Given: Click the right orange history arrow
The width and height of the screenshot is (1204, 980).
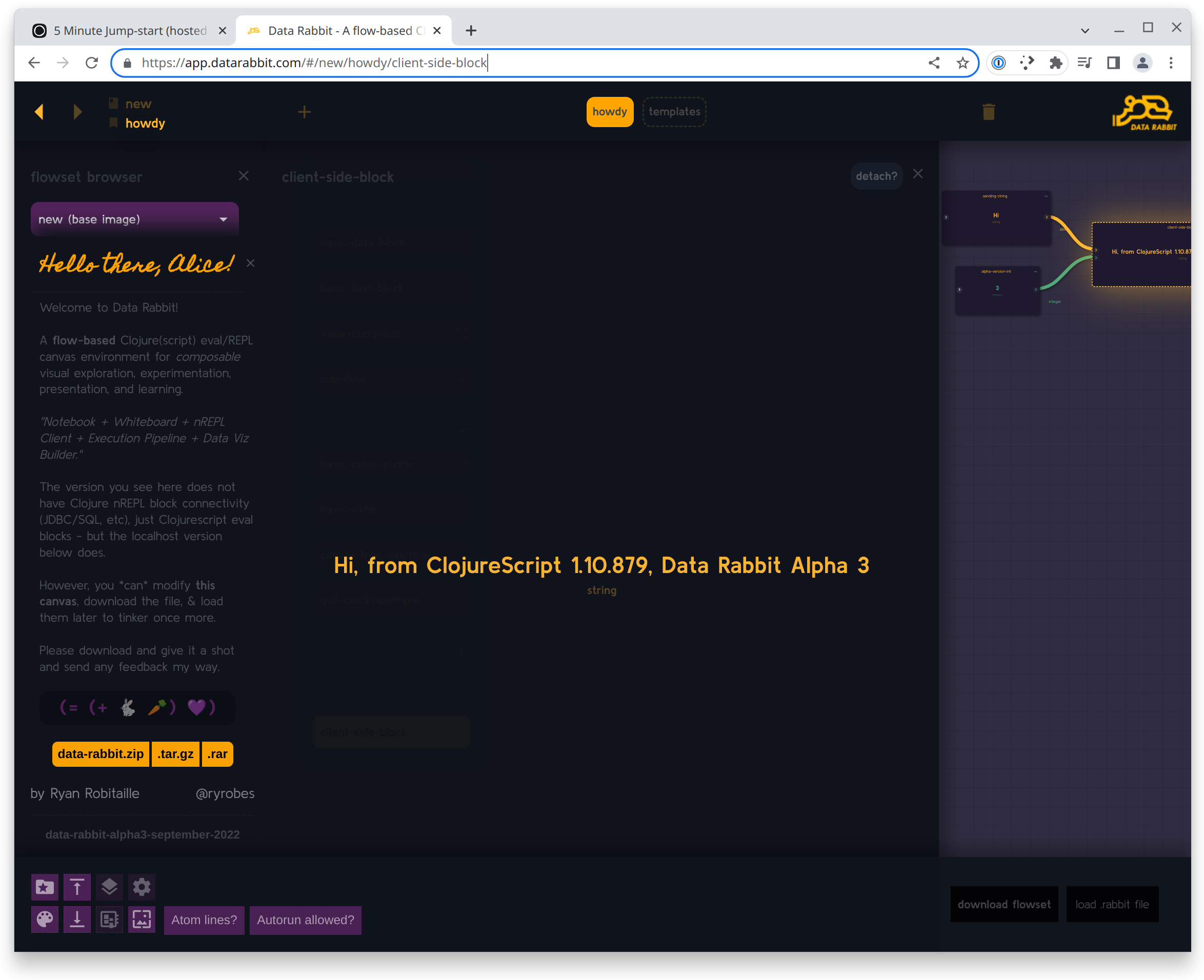Looking at the screenshot, I should pyautogui.click(x=77, y=112).
